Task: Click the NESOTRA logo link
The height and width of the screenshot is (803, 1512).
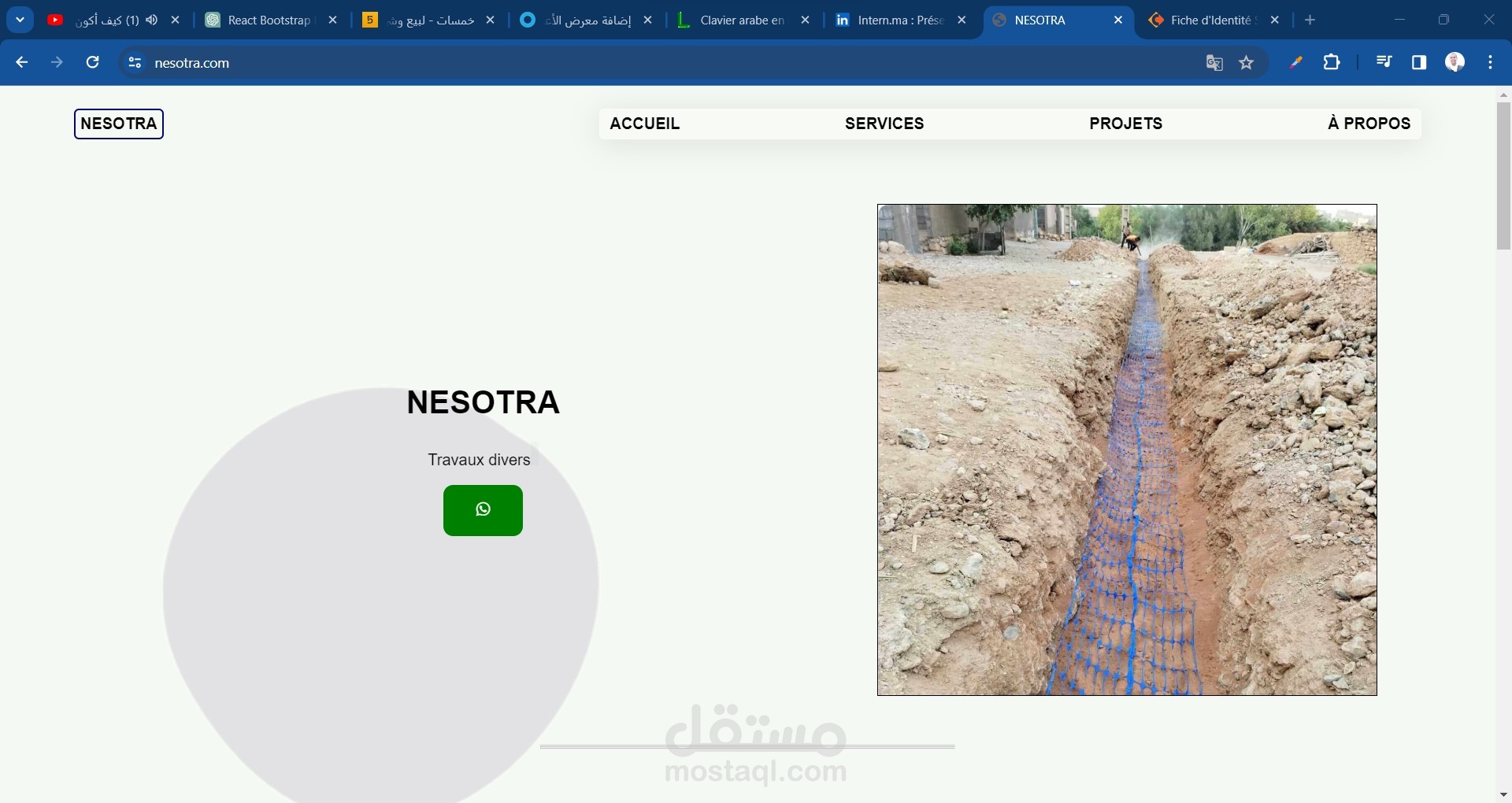Action: point(119,124)
